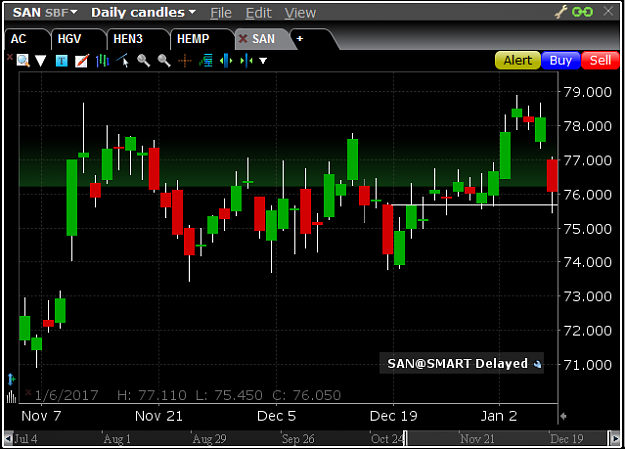This screenshot has height=449, width=625.
Task: Open the white triangle dropdown next to the search tool
Action: click(41, 61)
